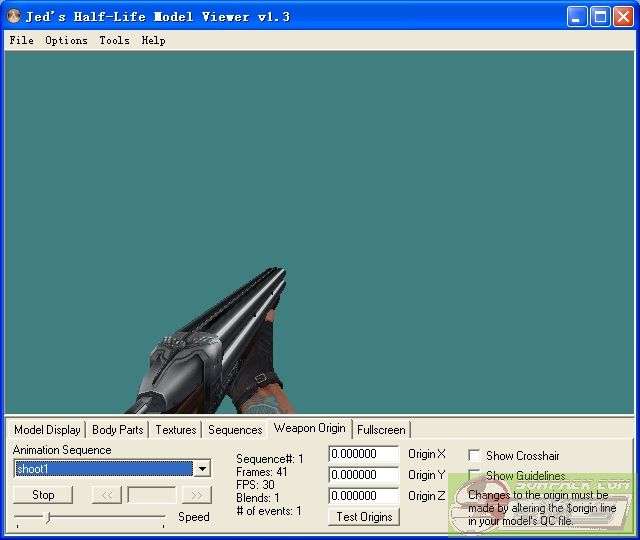Switch to the Body Parts tab
The image size is (640, 540).
coord(117,430)
